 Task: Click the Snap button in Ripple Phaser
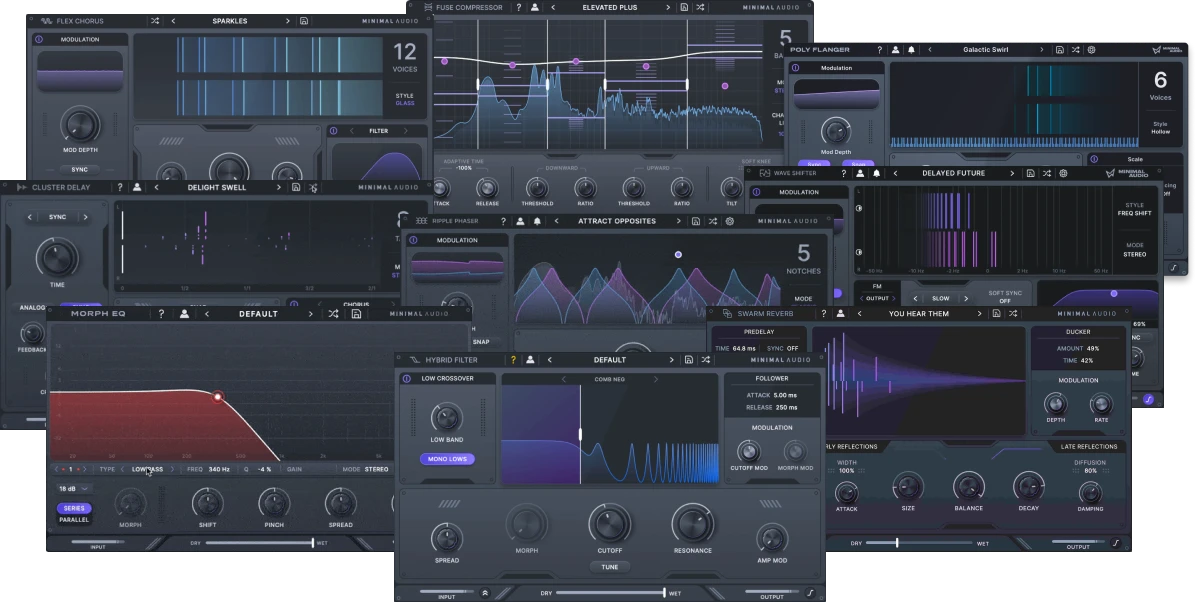point(481,342)
